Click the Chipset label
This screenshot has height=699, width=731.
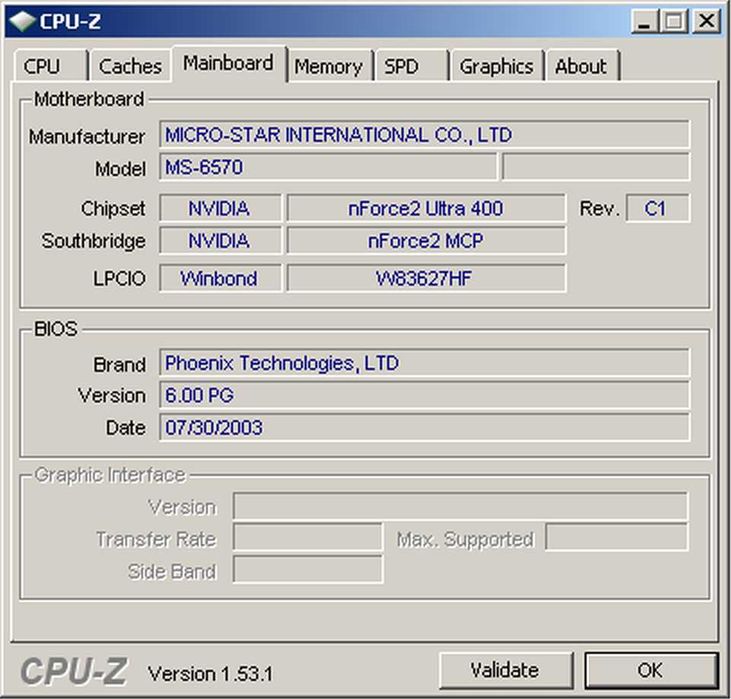pos(113,208)
